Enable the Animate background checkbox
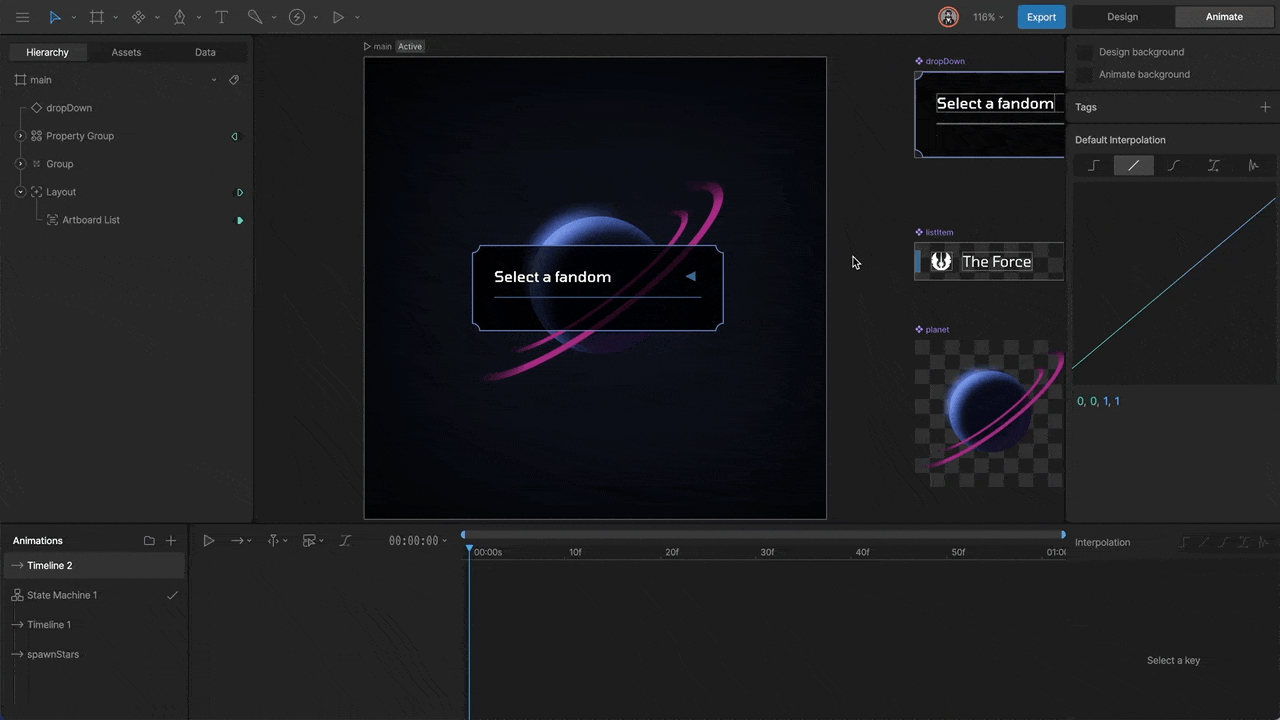1280x720 pixels. [x=1084, y=74]
